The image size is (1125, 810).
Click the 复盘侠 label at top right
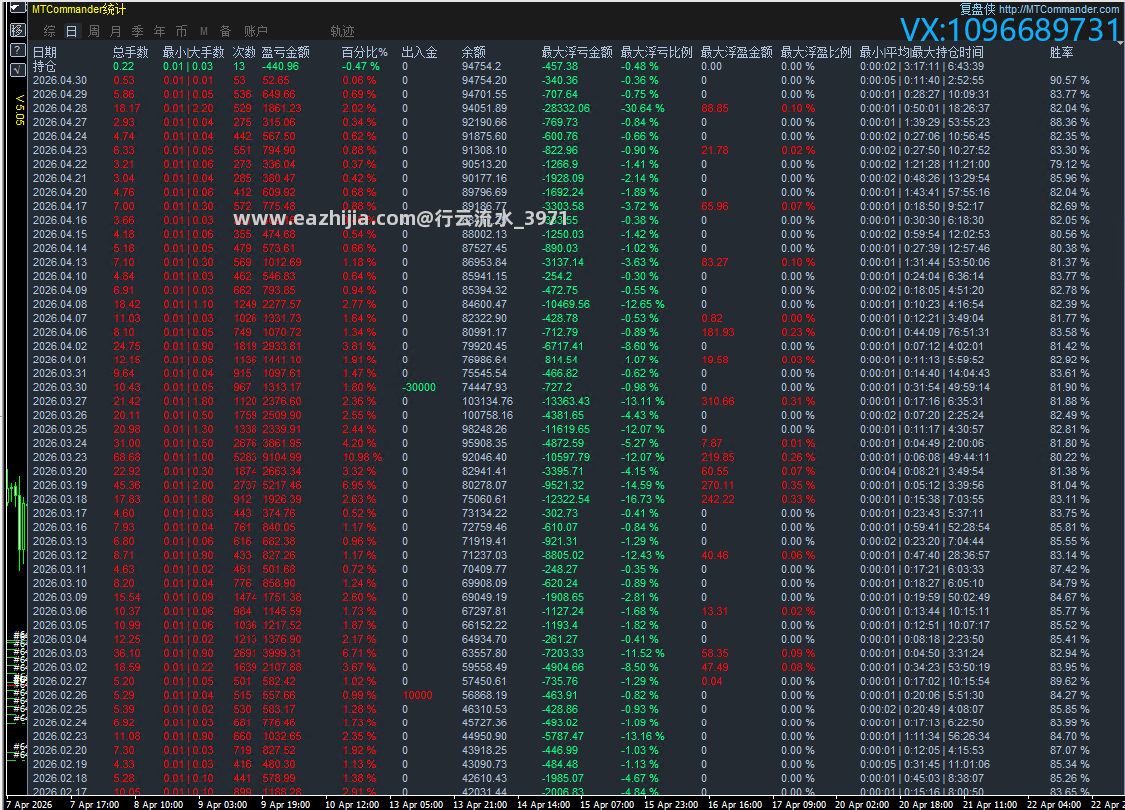click(977, 9)
